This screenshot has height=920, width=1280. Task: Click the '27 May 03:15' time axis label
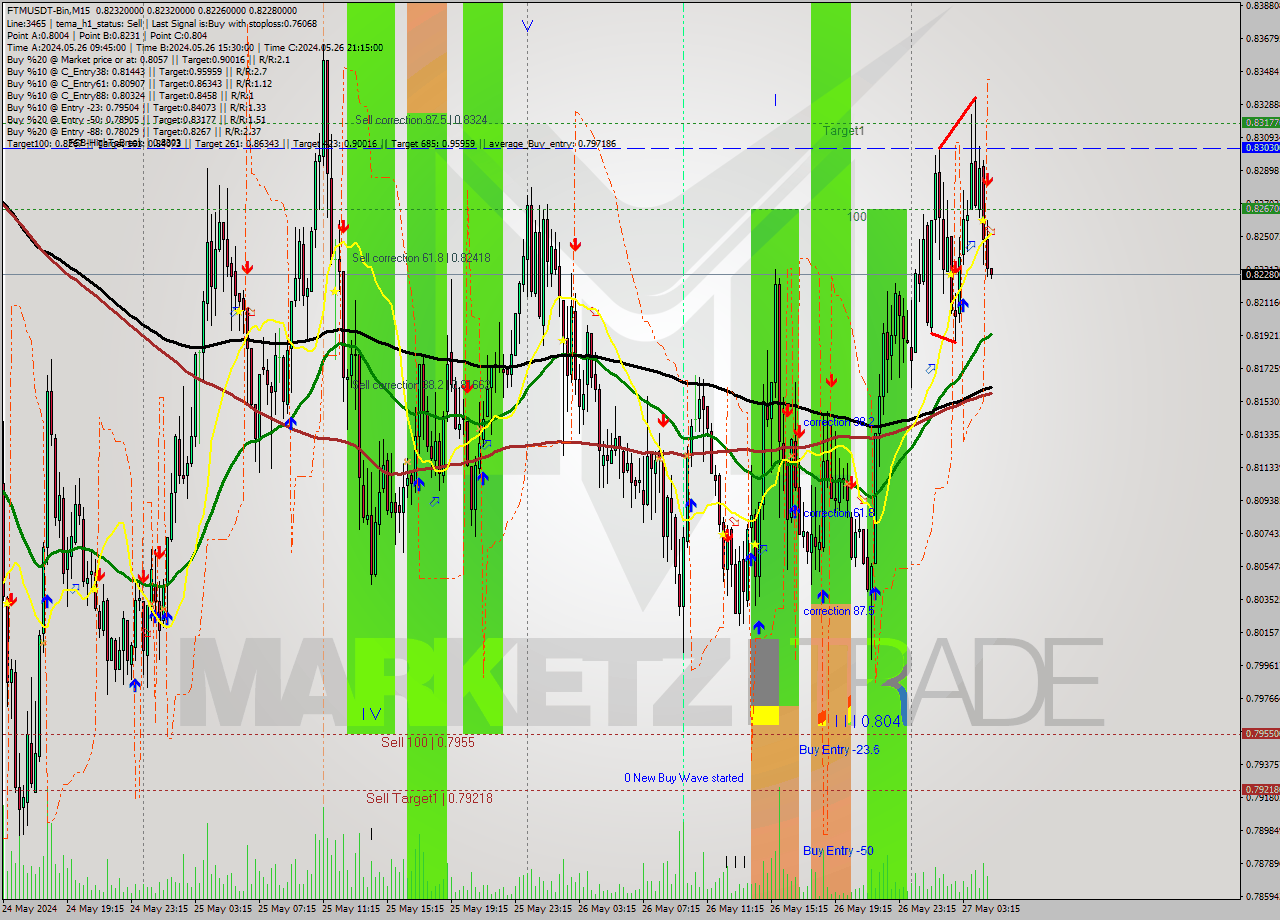pos(991,909)
